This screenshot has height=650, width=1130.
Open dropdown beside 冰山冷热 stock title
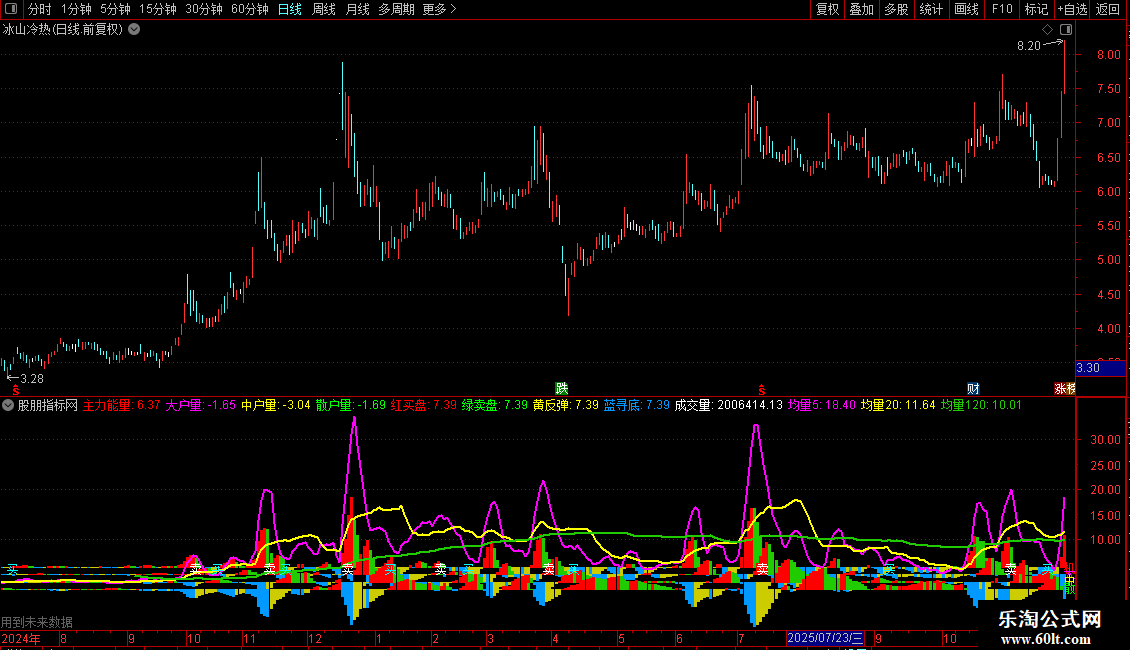(x=134, y=30)
